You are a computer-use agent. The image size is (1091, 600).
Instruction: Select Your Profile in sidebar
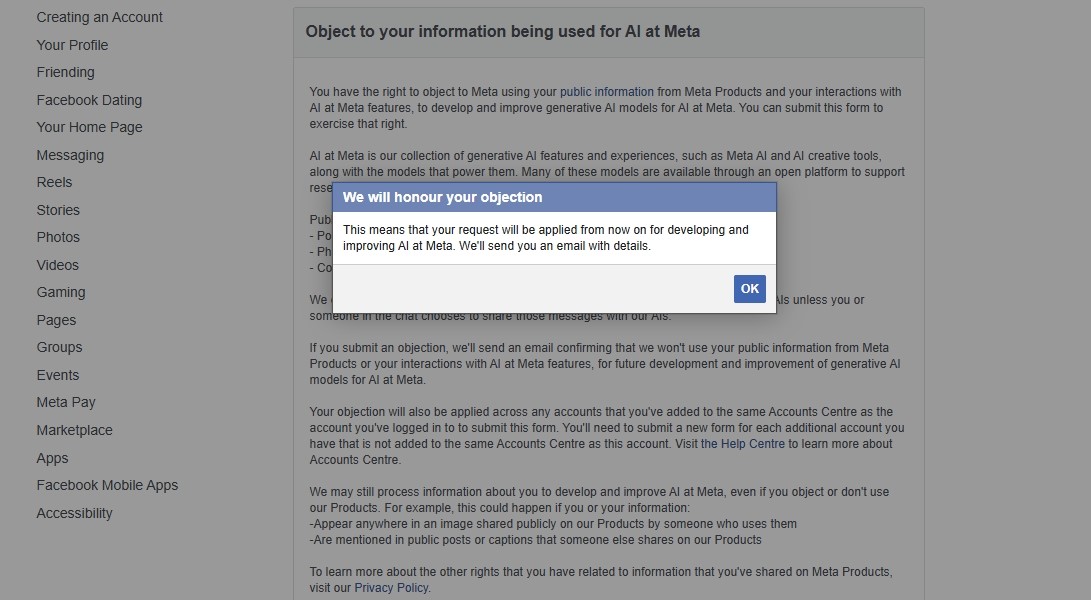tap(72, 45)
